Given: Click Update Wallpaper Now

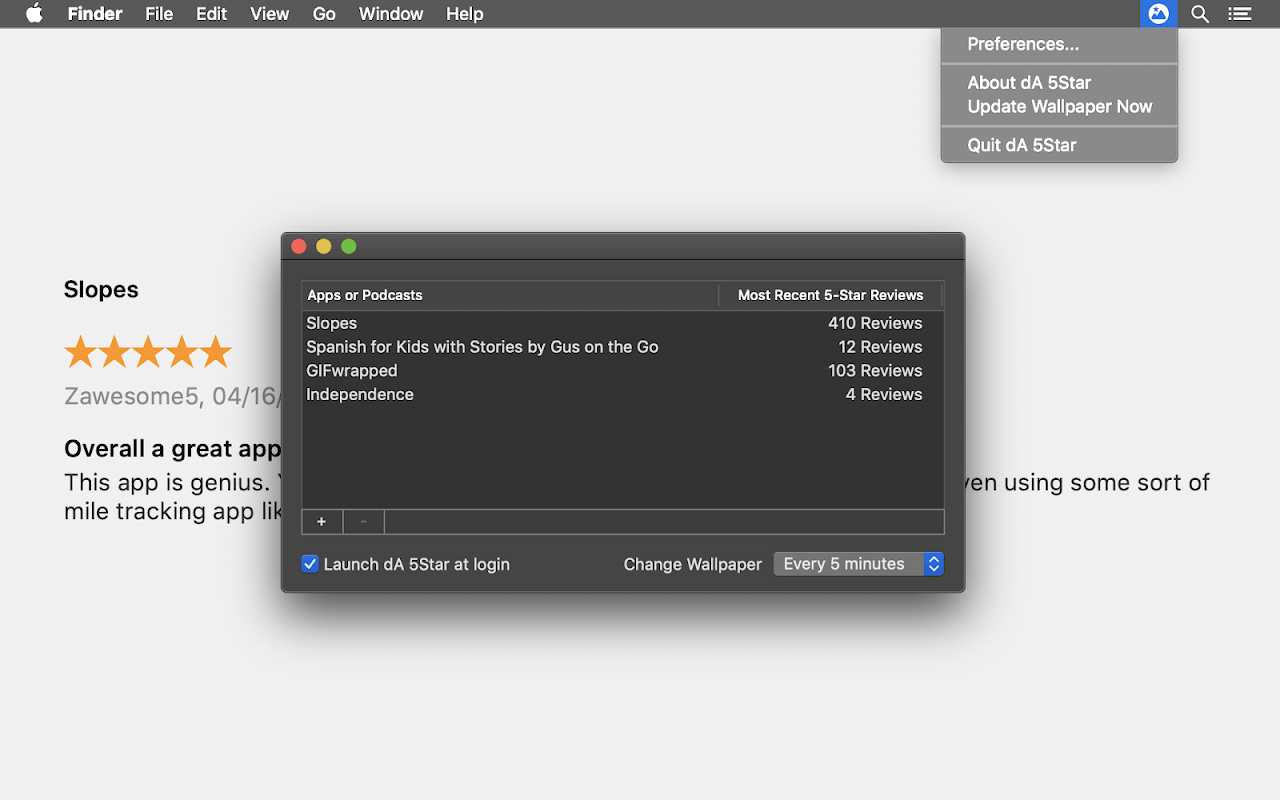Looking at the screenshot, I should click(1059, 107).
